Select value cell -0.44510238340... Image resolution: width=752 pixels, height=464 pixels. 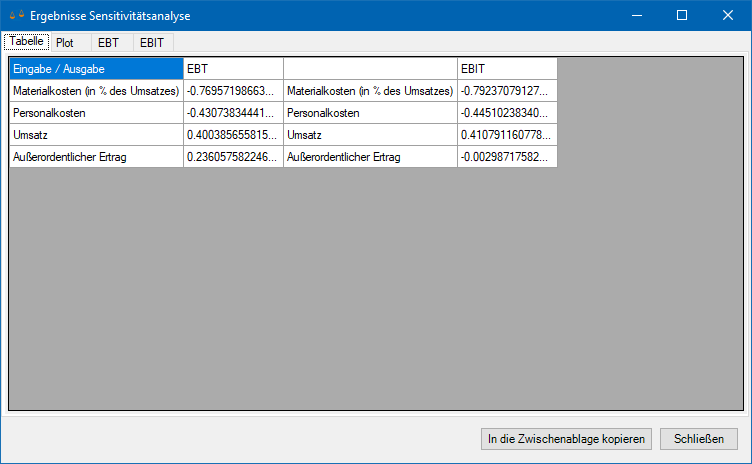pos(507,113)
